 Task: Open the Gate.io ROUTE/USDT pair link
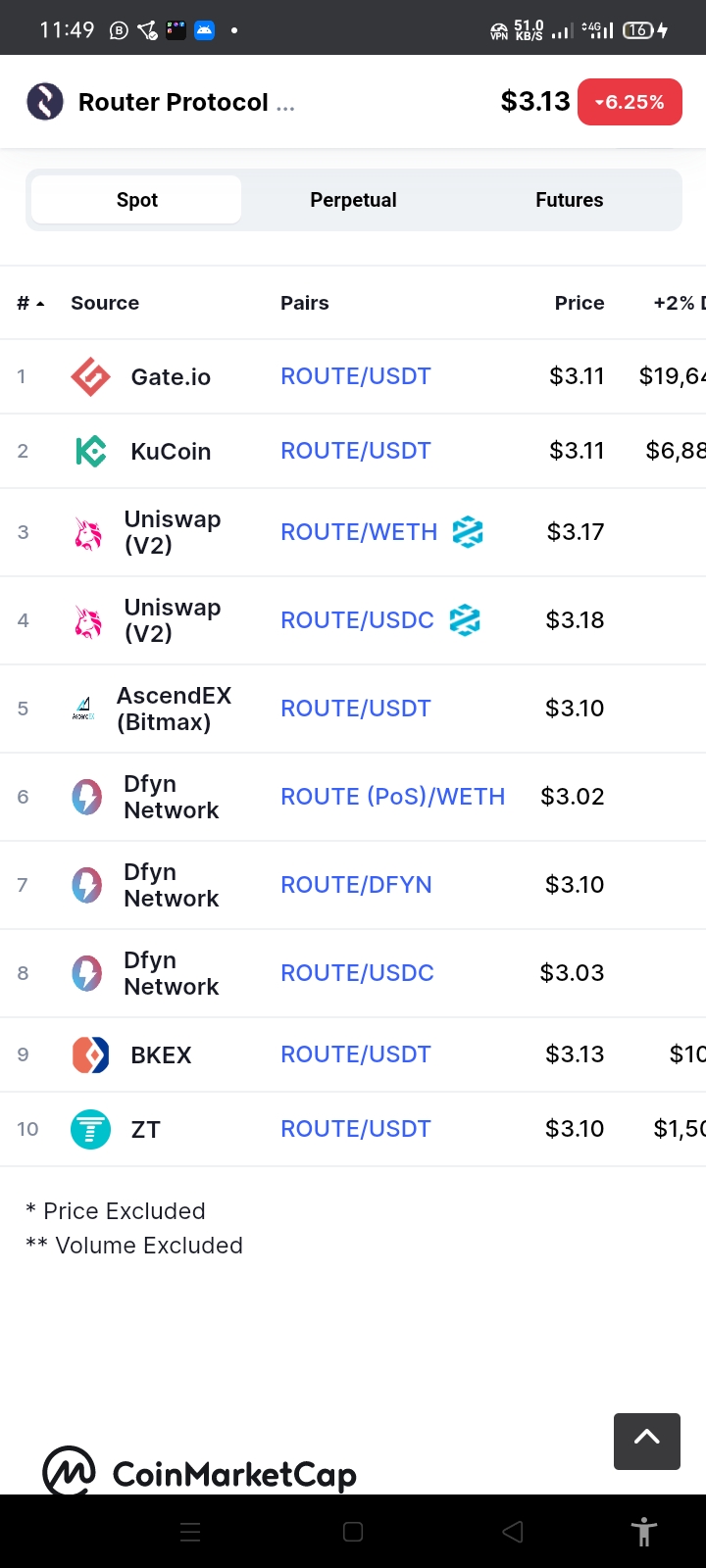356,376
